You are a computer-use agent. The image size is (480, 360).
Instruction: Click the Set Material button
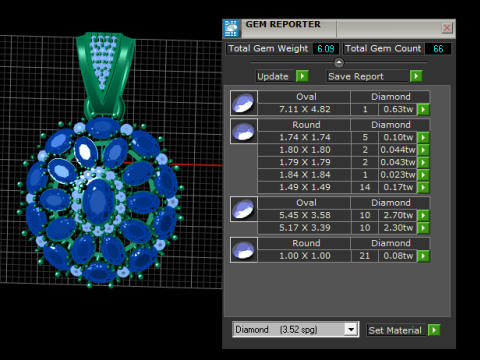point(396,330)
